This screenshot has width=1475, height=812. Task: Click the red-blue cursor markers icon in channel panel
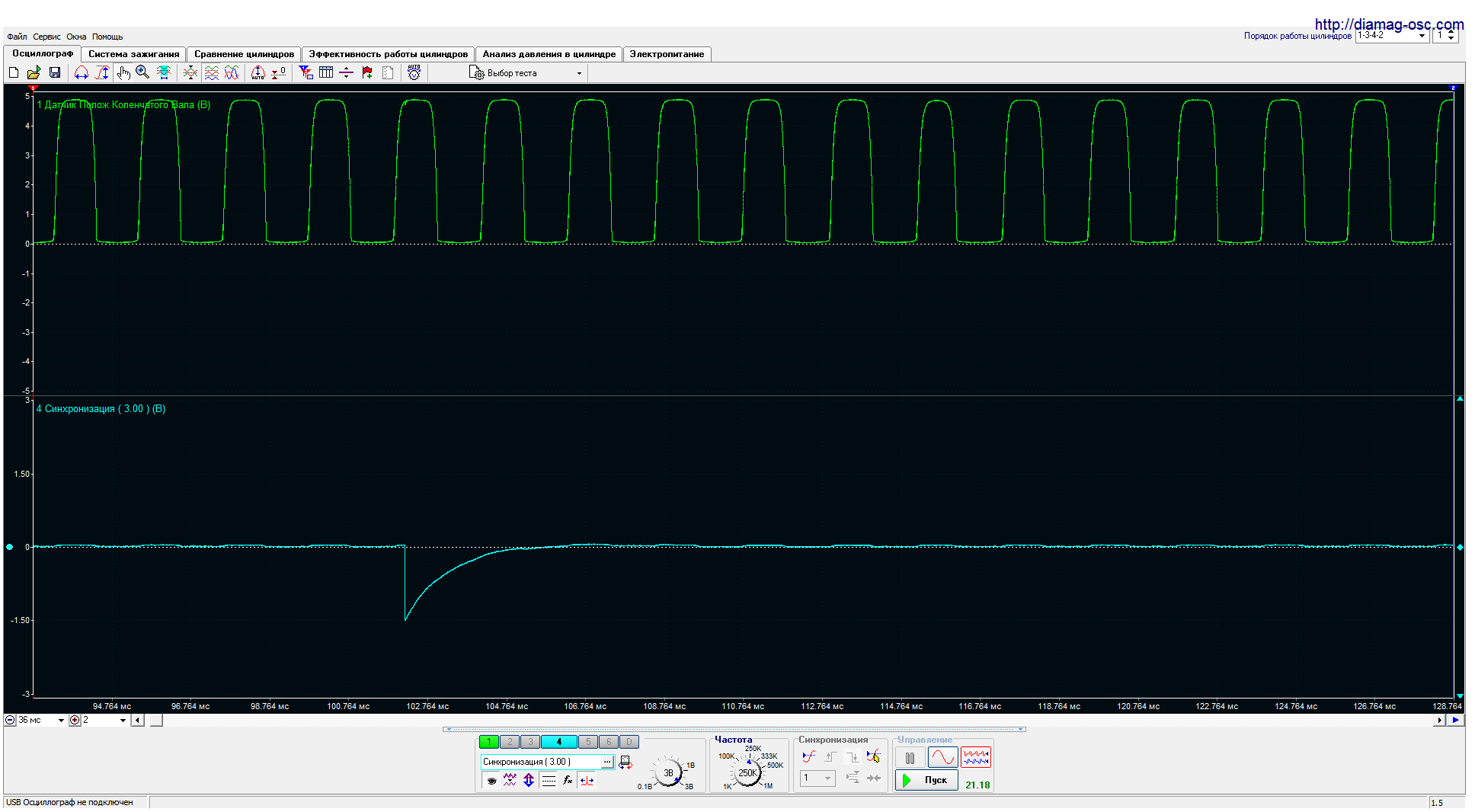click(x=587, y=780)
